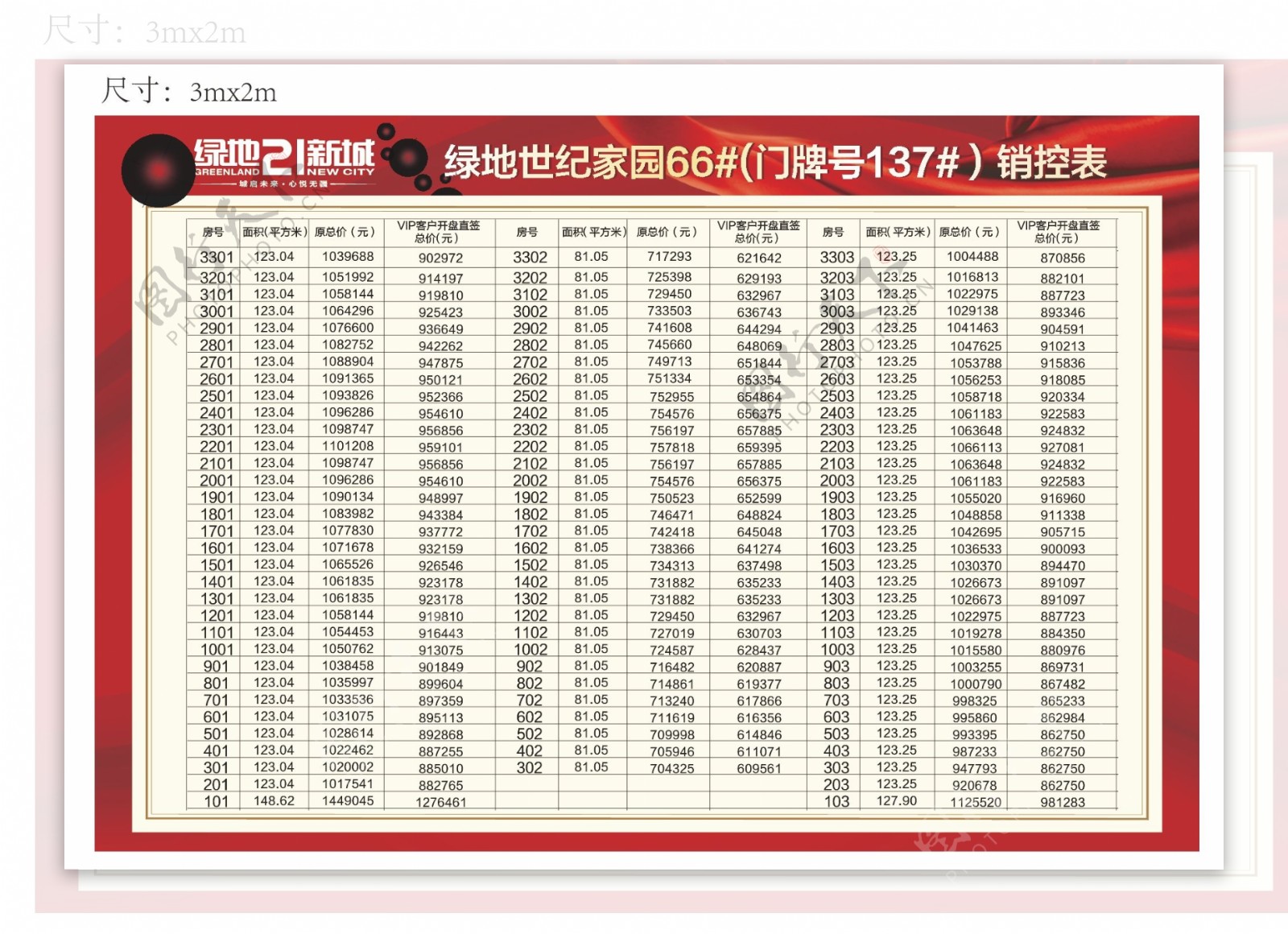Select room number 302

click(530, 768)
